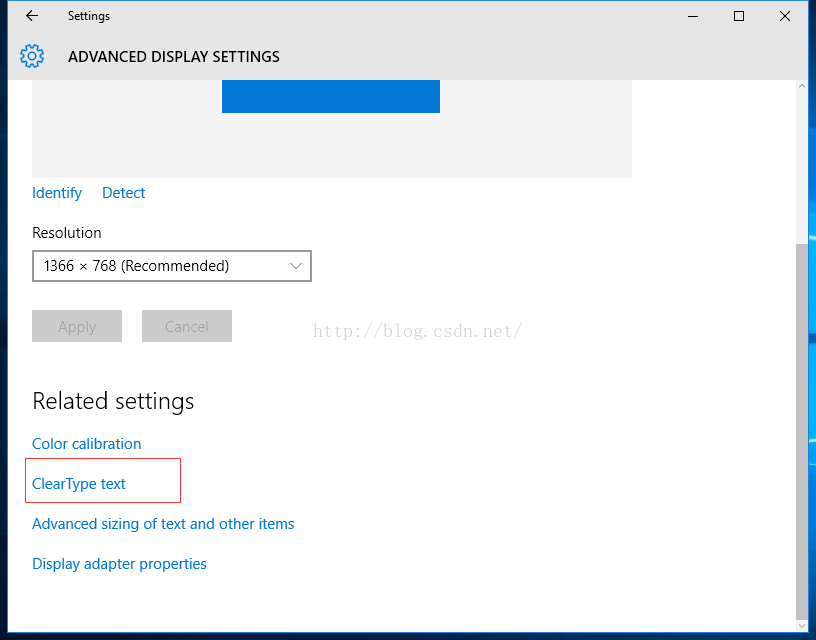
Task: Select the blue monitor display thumbnail
Action: (x=331, y=96)
